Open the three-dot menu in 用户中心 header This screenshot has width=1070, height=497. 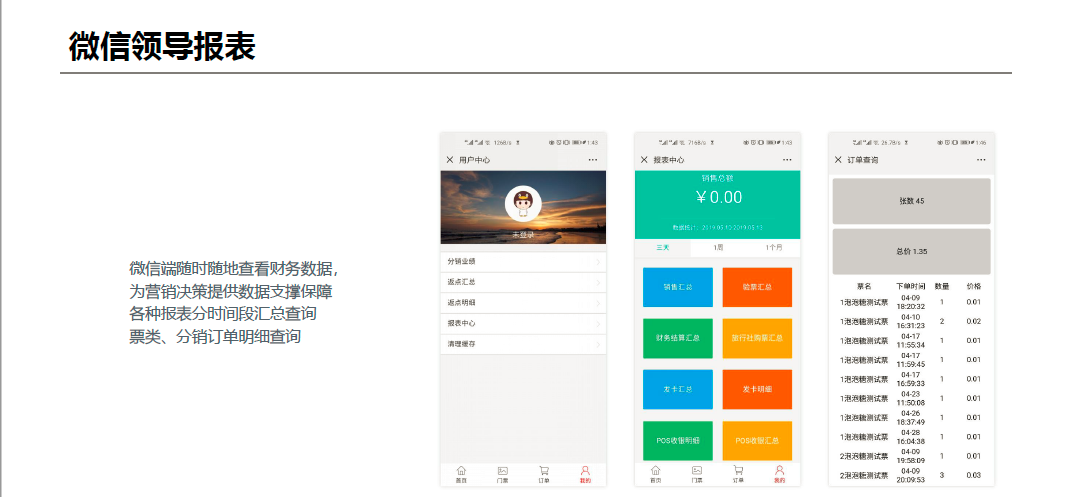tap(593, 160)
